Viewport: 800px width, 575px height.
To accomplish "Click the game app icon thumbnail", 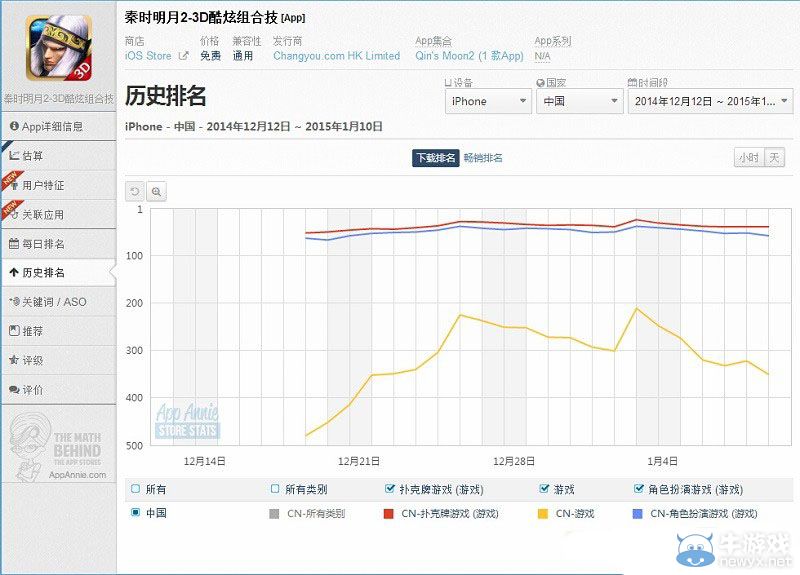I will tap(59, 48).
